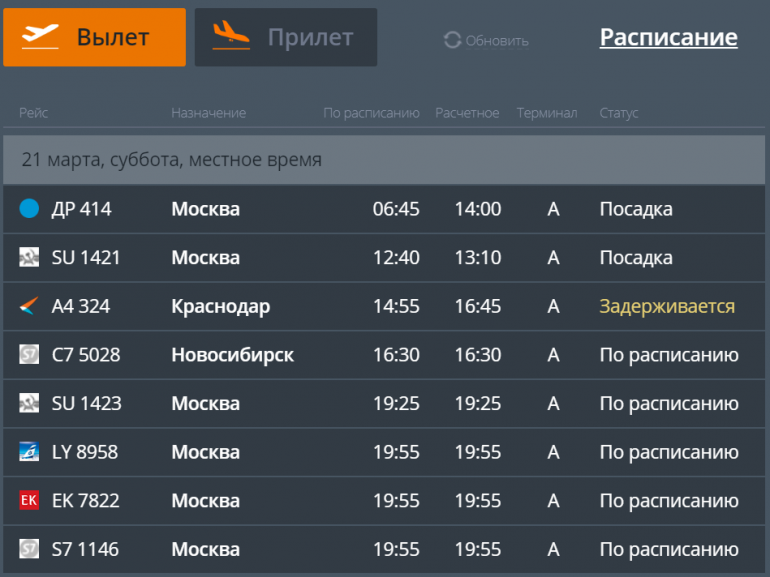Click the airline logo beside LY 8958
Image resolution: width=770 pixels, height=577 pixels.
point(29,451)
